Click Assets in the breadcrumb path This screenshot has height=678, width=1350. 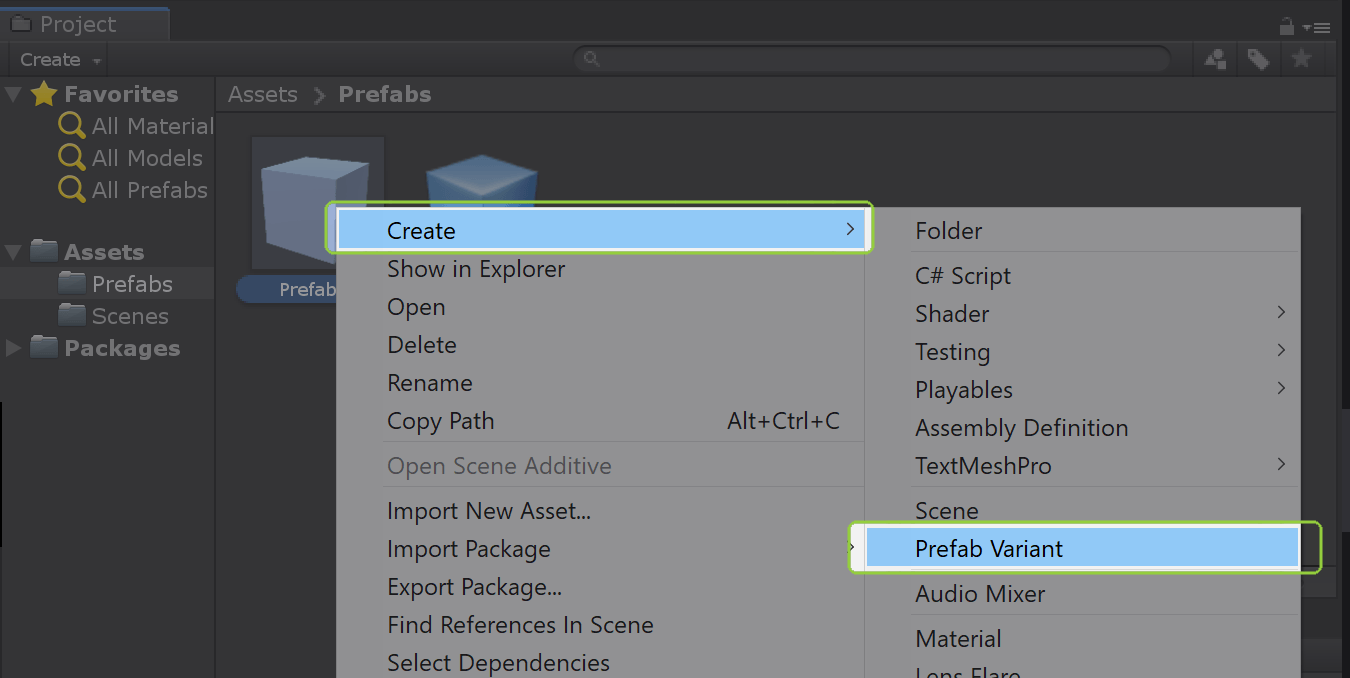(x=263, y=95)
